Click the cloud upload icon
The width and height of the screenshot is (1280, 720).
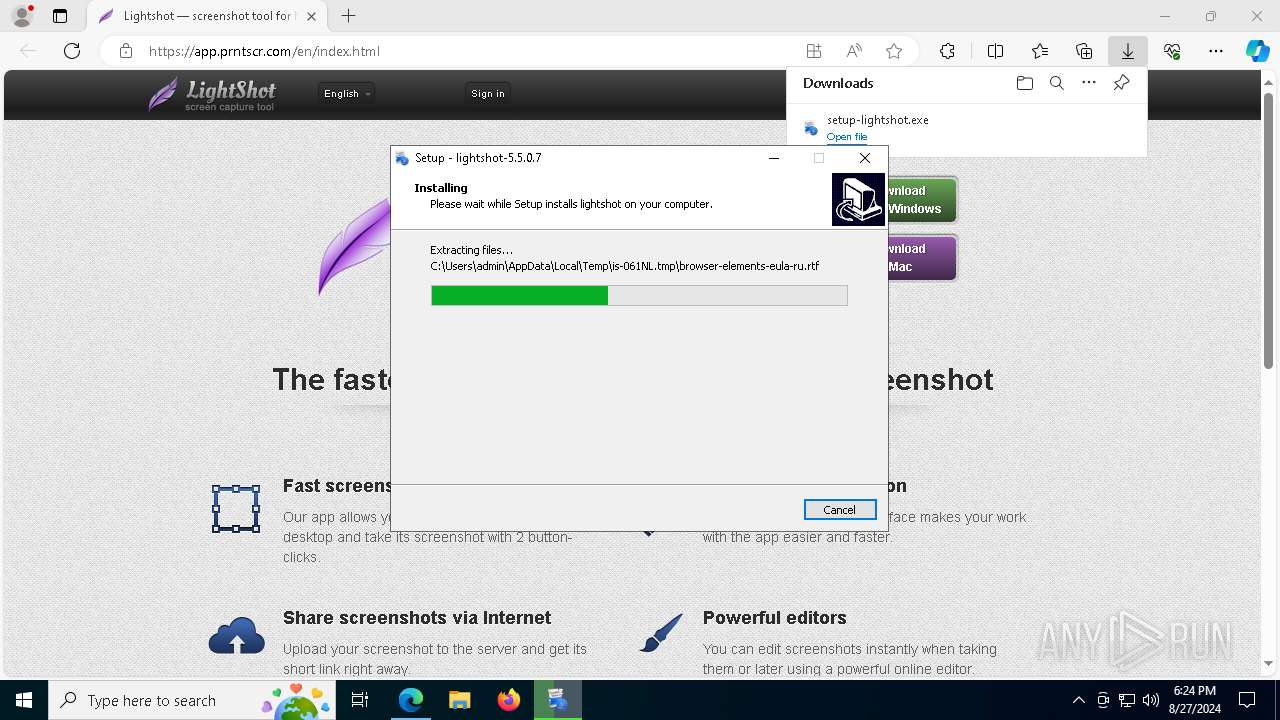237,635
